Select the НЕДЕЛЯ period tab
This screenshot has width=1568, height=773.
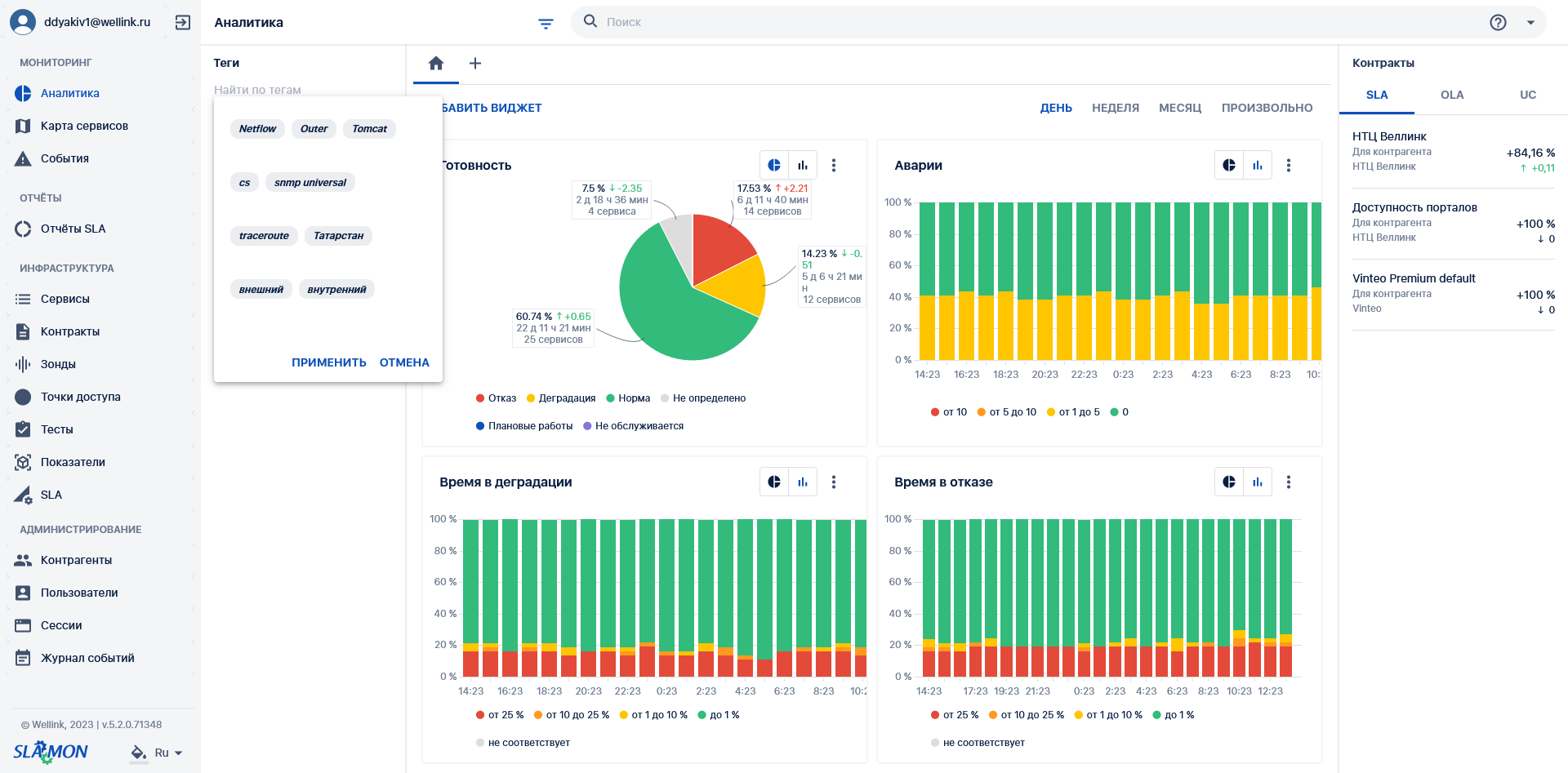[1116, 108]
